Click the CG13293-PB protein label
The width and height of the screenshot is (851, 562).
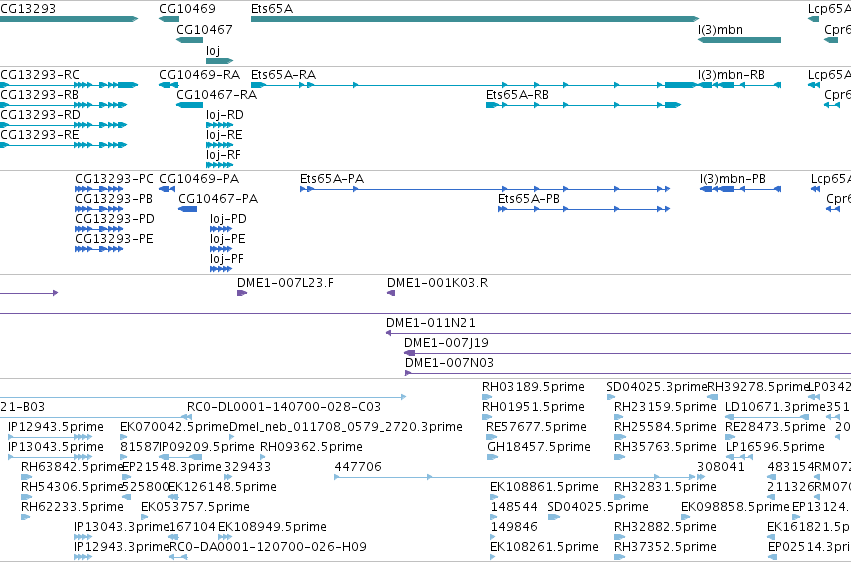[x=114, y=199]
